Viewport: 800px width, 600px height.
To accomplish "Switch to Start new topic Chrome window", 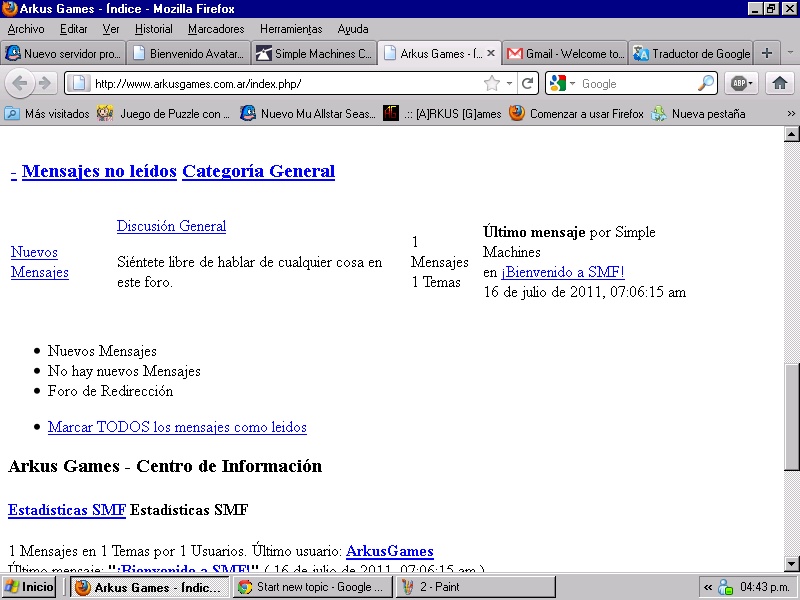I will (x=313, y=587).
